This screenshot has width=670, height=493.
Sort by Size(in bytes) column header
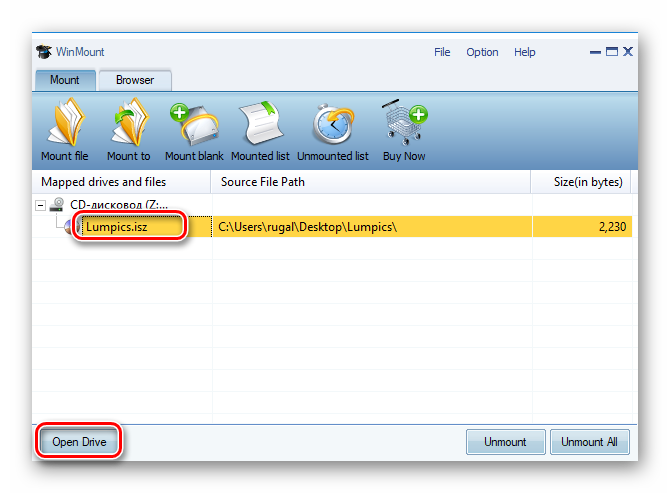581,182
